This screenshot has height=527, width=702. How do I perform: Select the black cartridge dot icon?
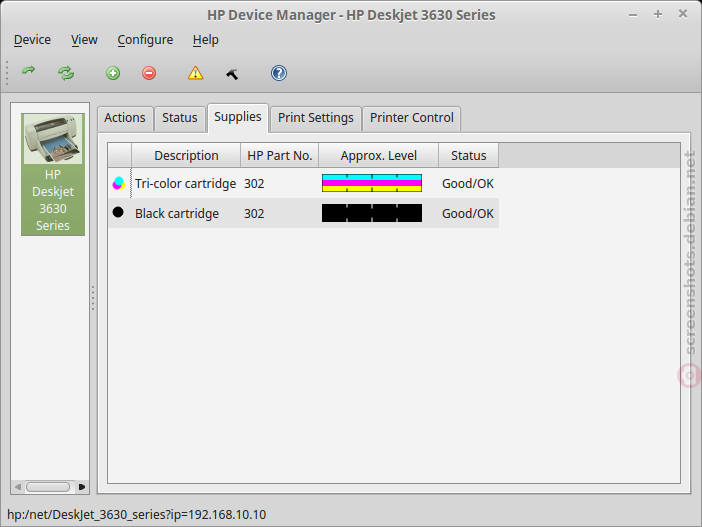pos(118,212)
